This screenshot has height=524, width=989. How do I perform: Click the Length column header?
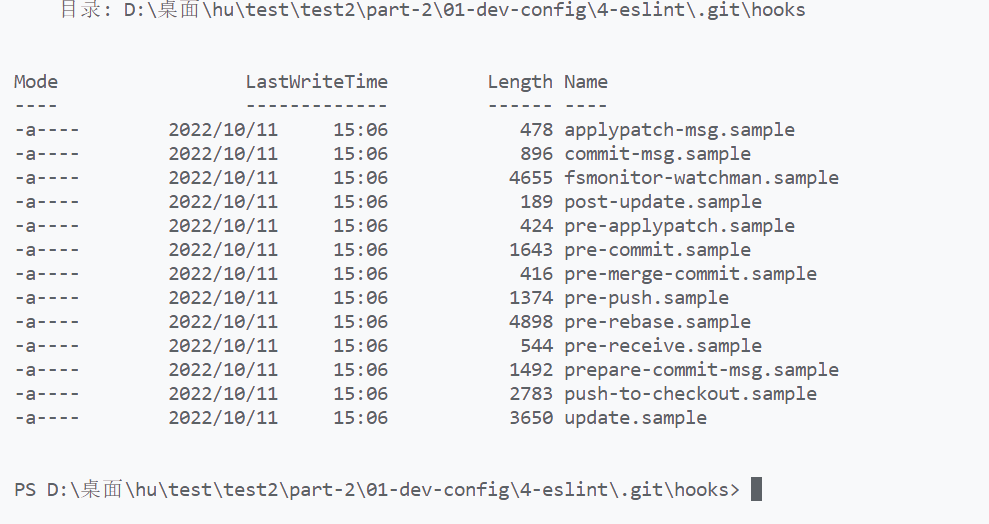(x=520, y=83)
